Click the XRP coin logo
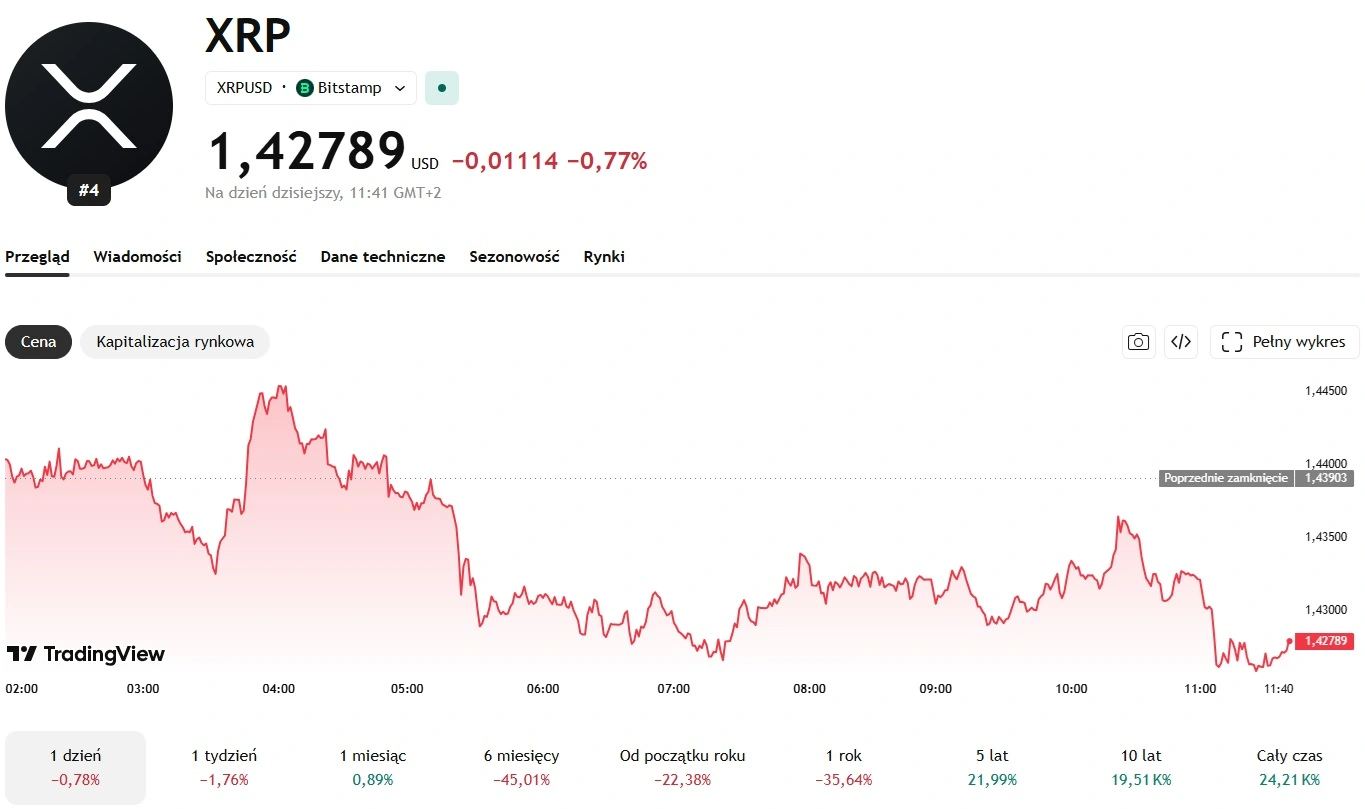The width and height of the screenshot is (1365, 809). (89, 106)
